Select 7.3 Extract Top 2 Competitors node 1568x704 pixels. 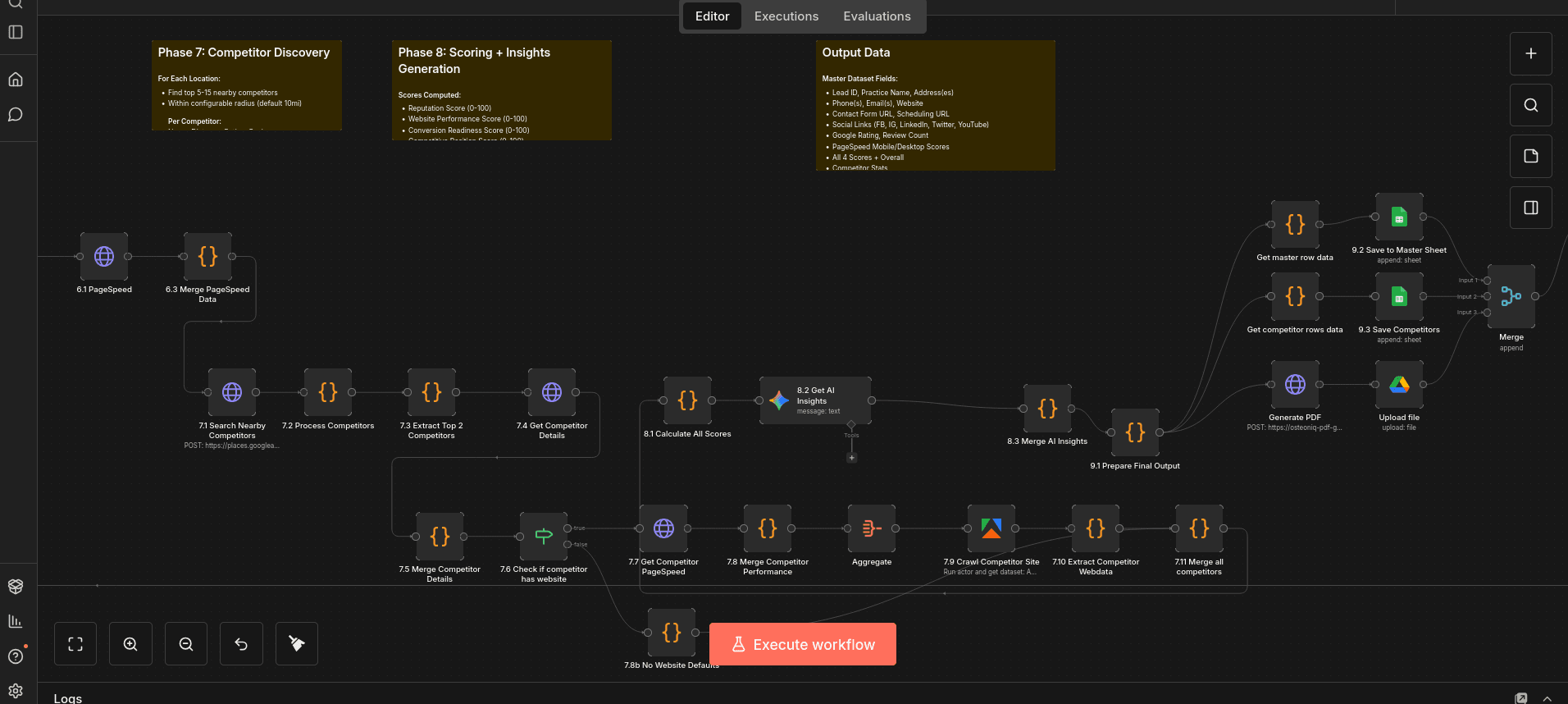431,392
